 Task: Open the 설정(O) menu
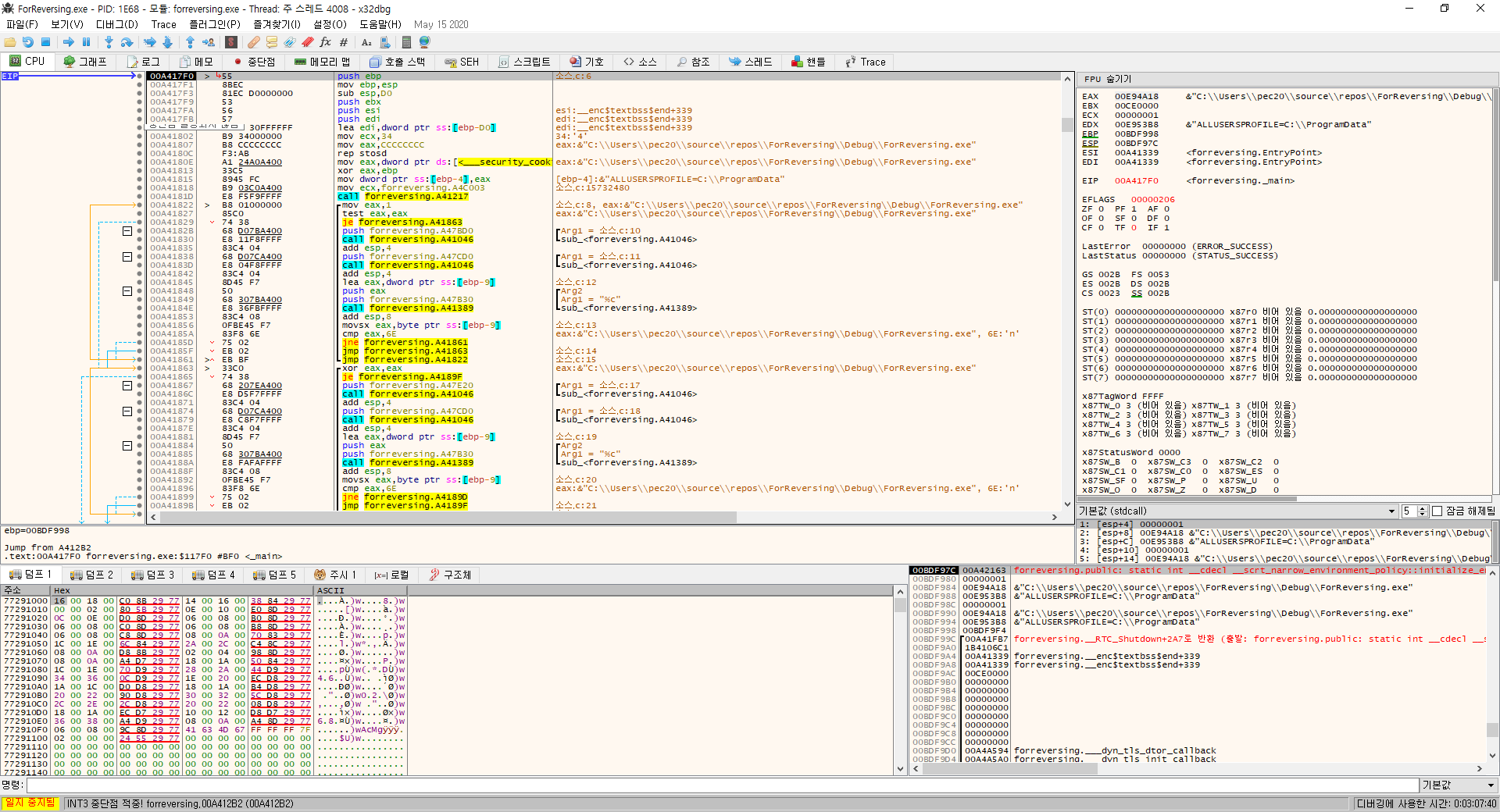click(330, 24)
